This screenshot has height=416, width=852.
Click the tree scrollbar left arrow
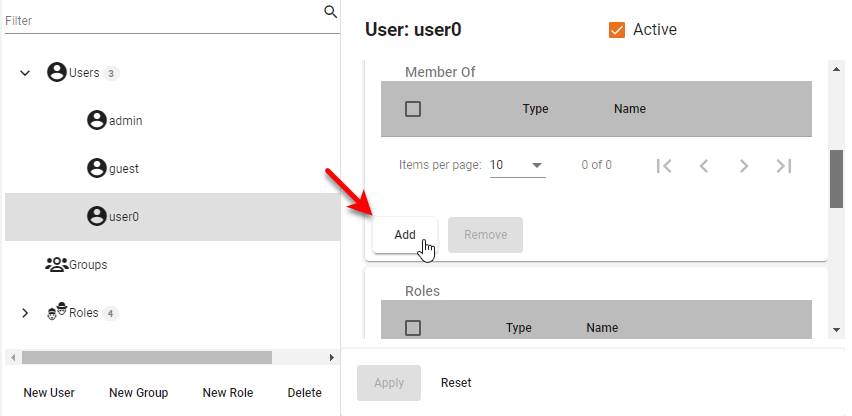tap(13, 357)
